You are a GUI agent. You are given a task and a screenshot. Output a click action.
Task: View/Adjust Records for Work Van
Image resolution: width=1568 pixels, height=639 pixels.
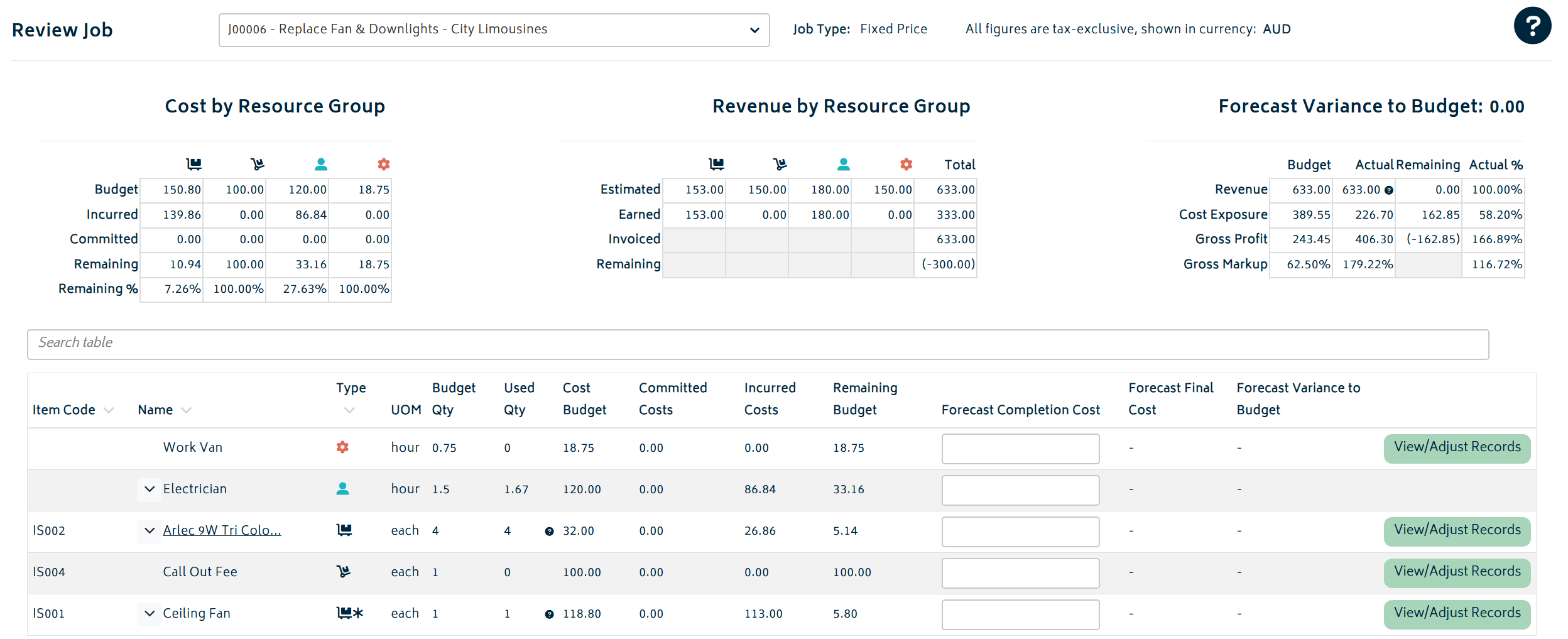(x=1457, y=448)
